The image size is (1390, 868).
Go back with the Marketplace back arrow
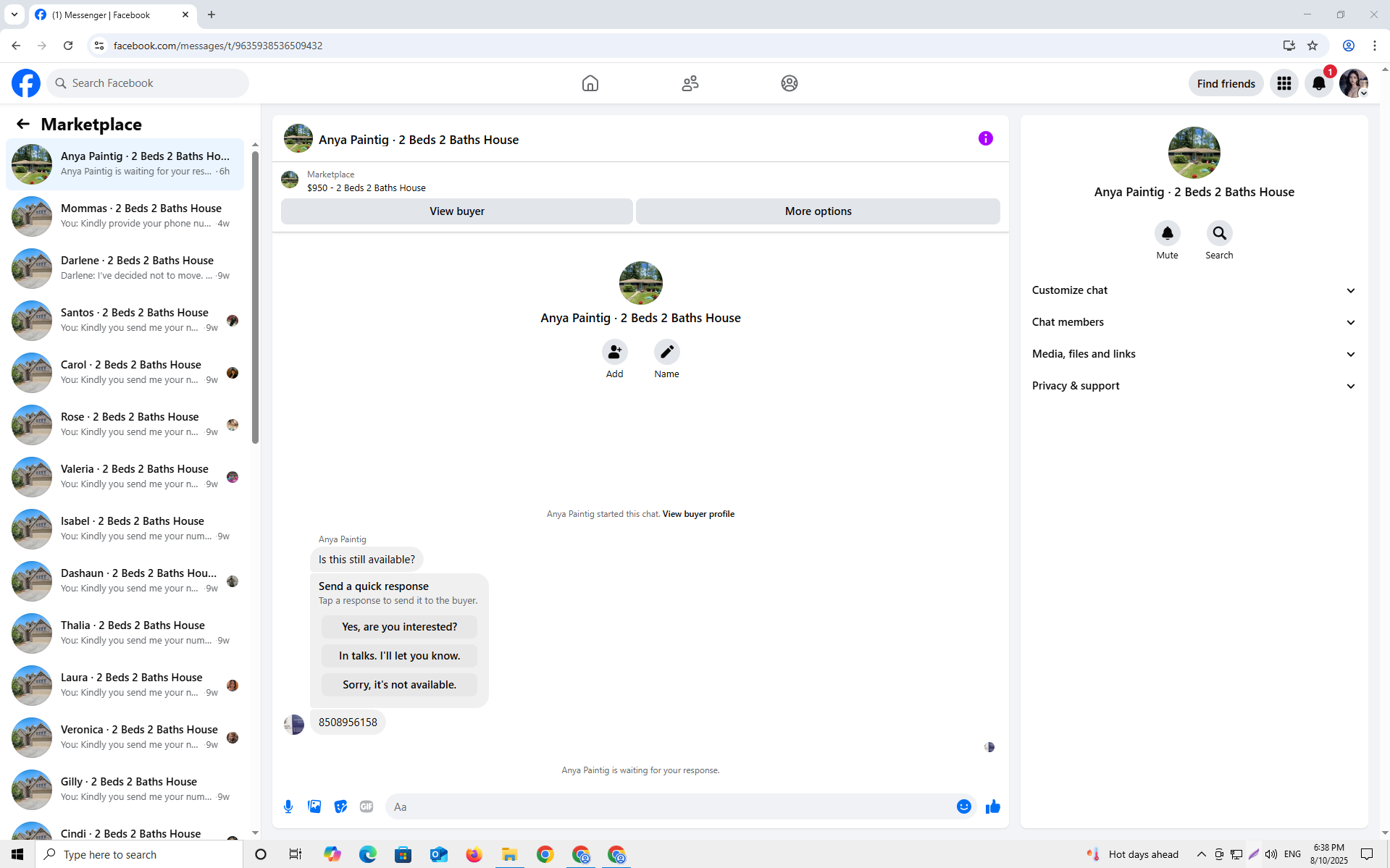[23, 125]
